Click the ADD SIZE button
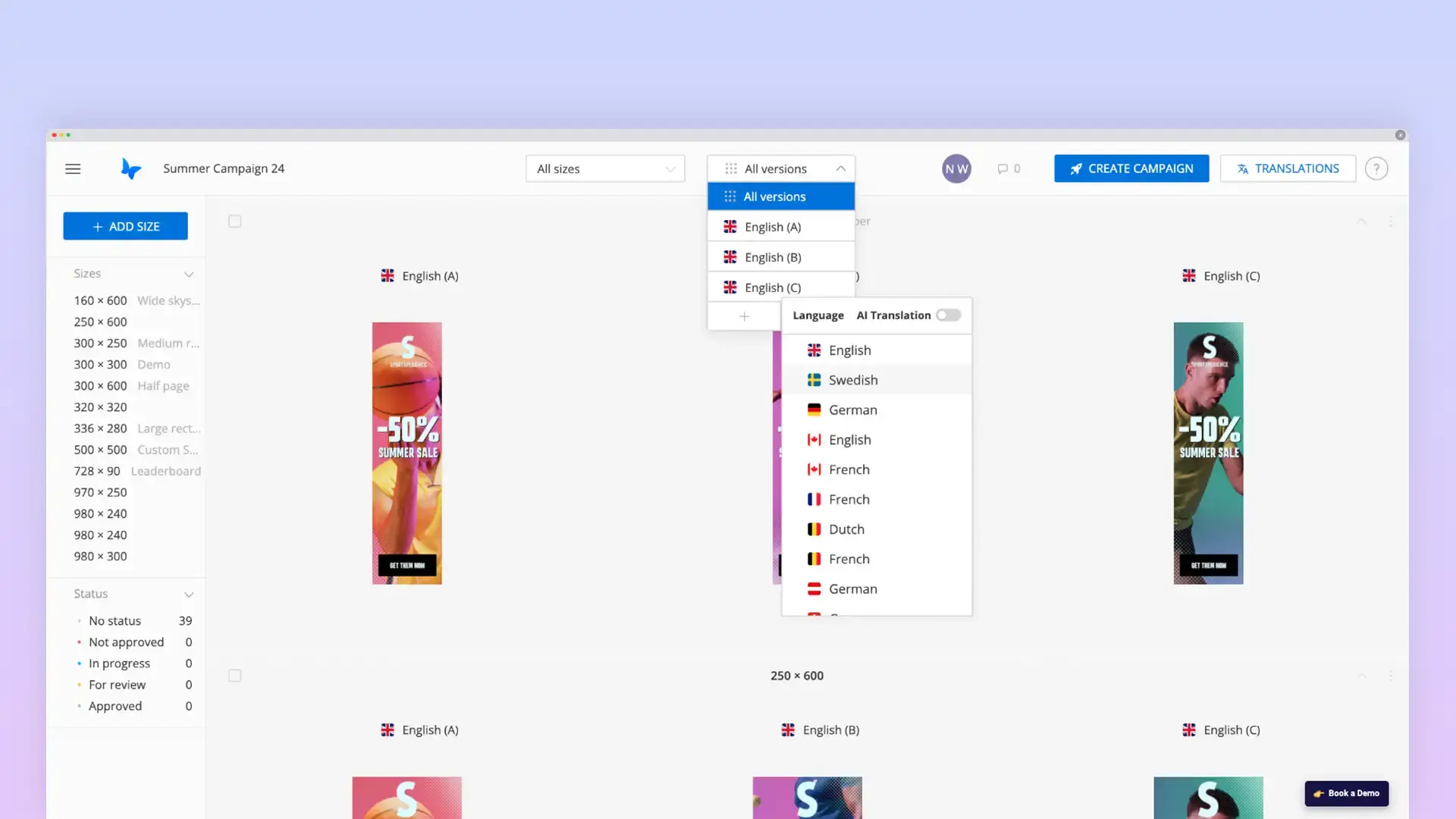This screenshot has width=1456, height=819. point(125,225)
